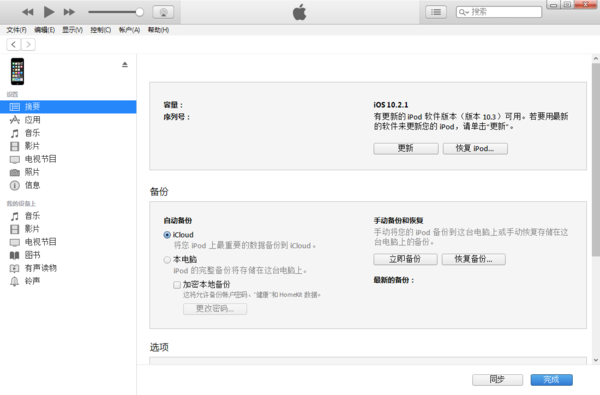Open the AirPlay output button
This screenshot has width=600, height=395.
pyautogui.click(x=163, y=12)
